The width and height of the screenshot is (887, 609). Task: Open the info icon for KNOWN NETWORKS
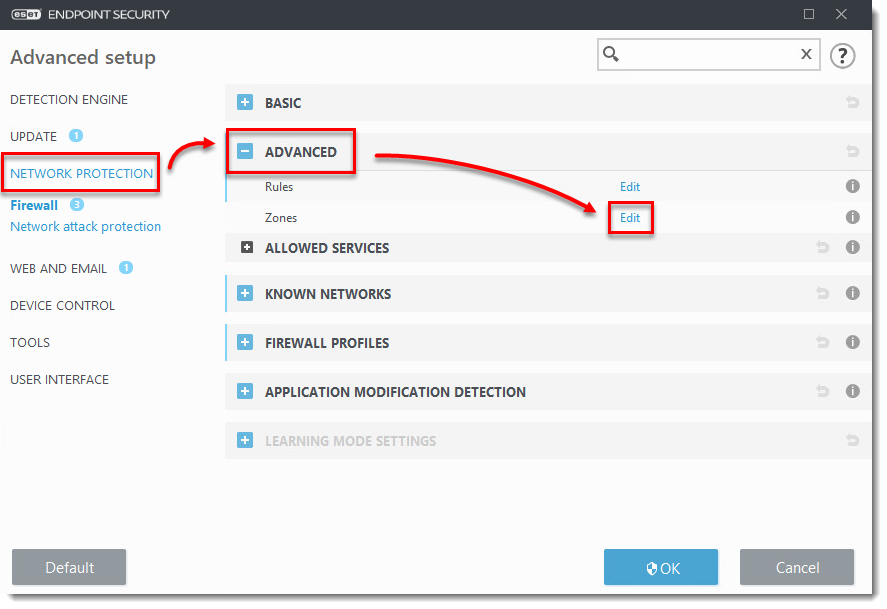(852, 293)
